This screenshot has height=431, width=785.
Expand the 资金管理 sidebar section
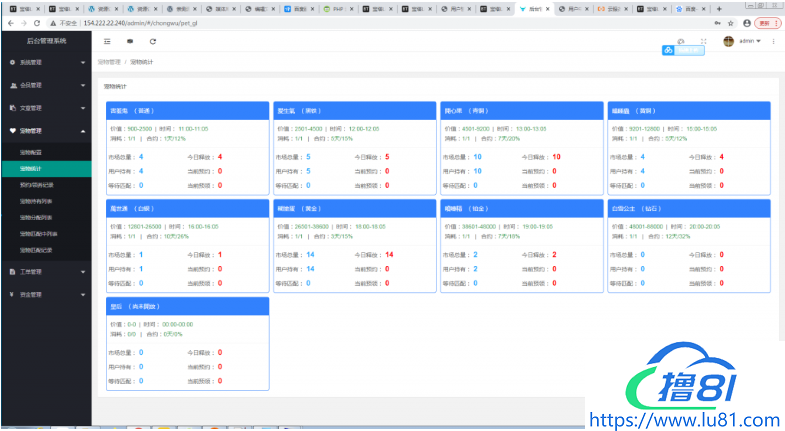point(45,295)
